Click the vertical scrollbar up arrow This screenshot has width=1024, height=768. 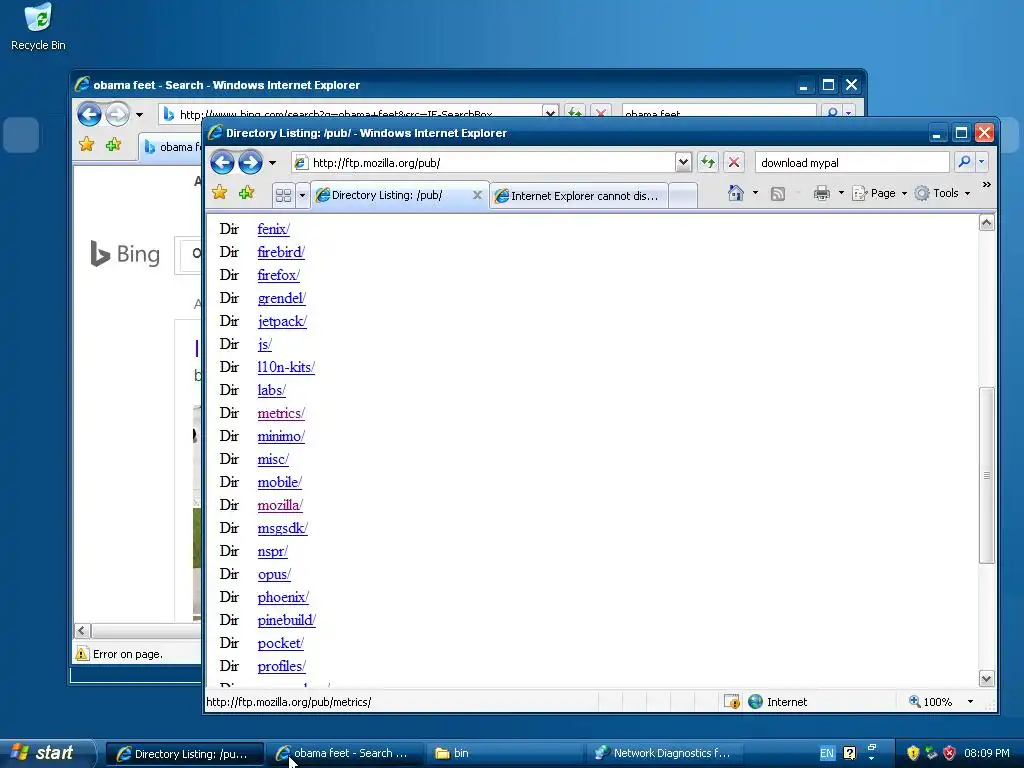point(986,223)
